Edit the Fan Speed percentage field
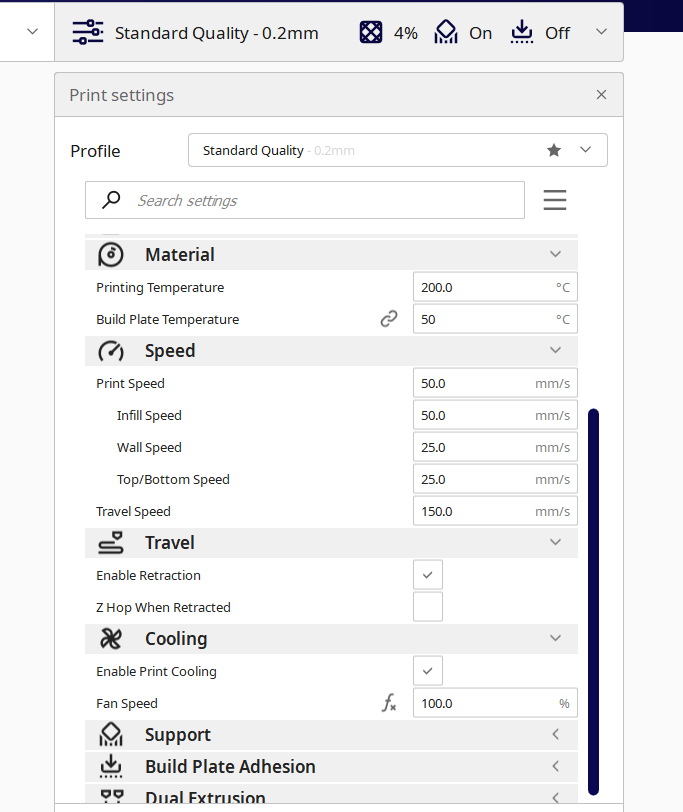The image size is (683, 812). (x=495, y=703)
